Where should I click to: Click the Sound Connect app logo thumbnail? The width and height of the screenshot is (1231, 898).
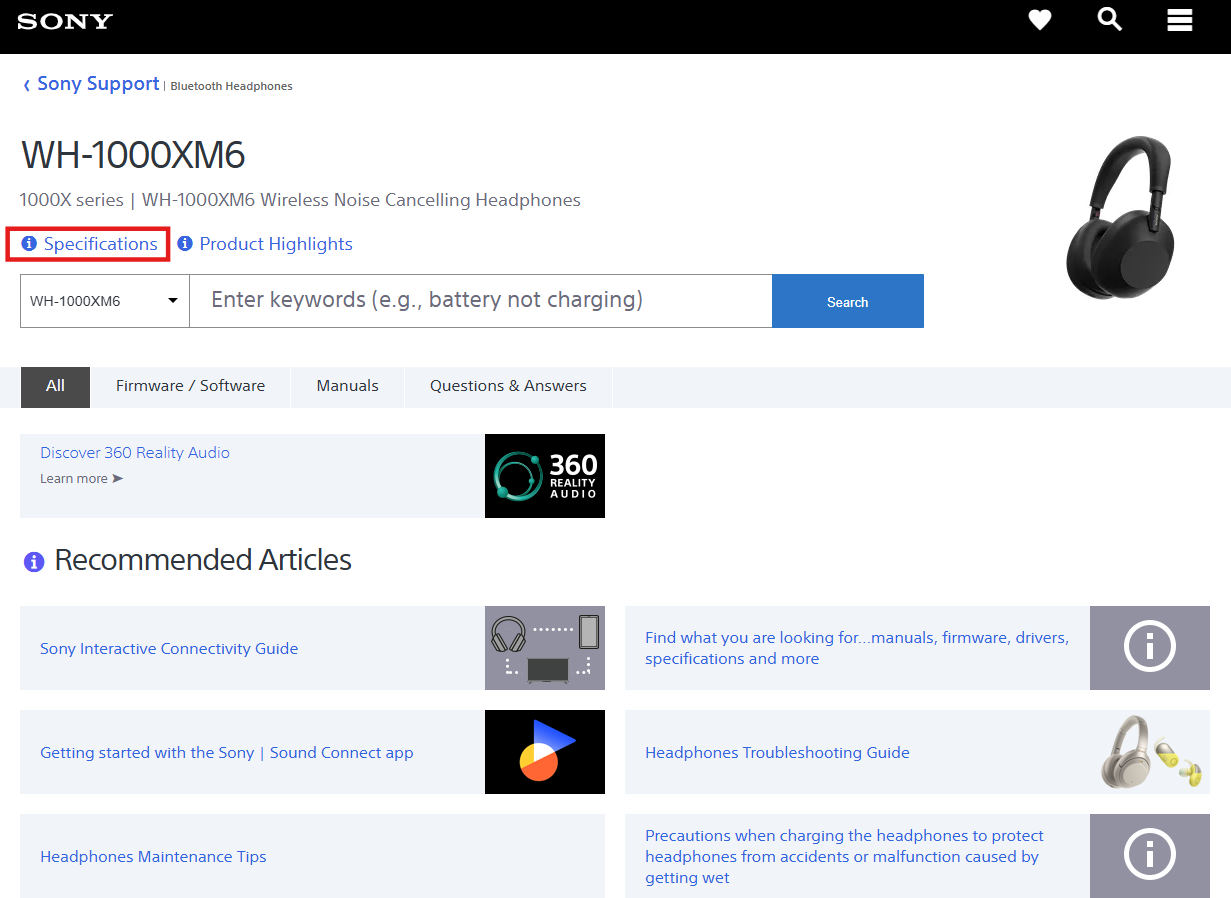545,752
